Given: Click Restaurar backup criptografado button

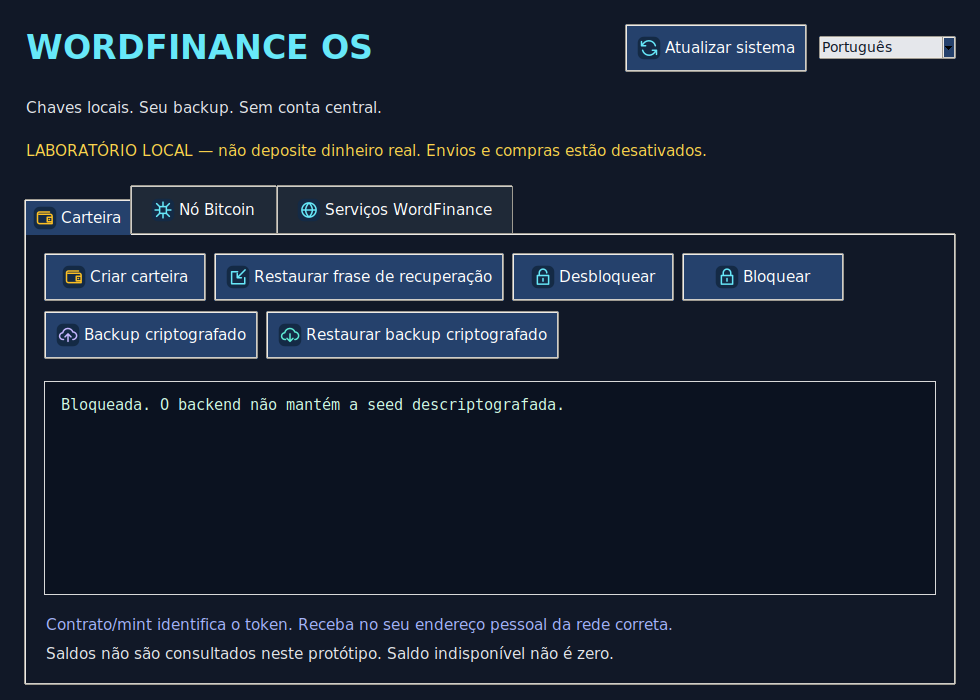Looking at the screenshot, I should pyautogui.click(x=412, y=335).
